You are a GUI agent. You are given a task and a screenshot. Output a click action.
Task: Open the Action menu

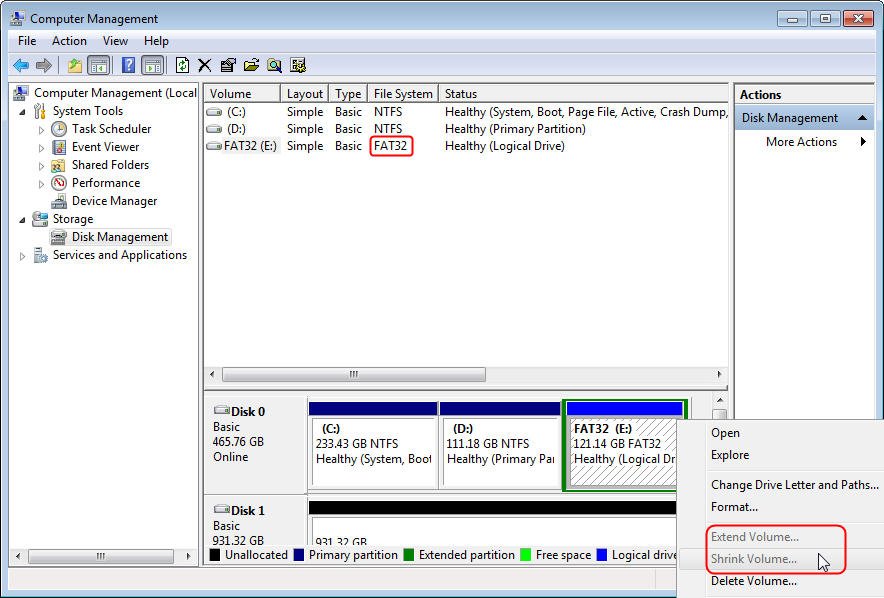[x=69, y=41]
